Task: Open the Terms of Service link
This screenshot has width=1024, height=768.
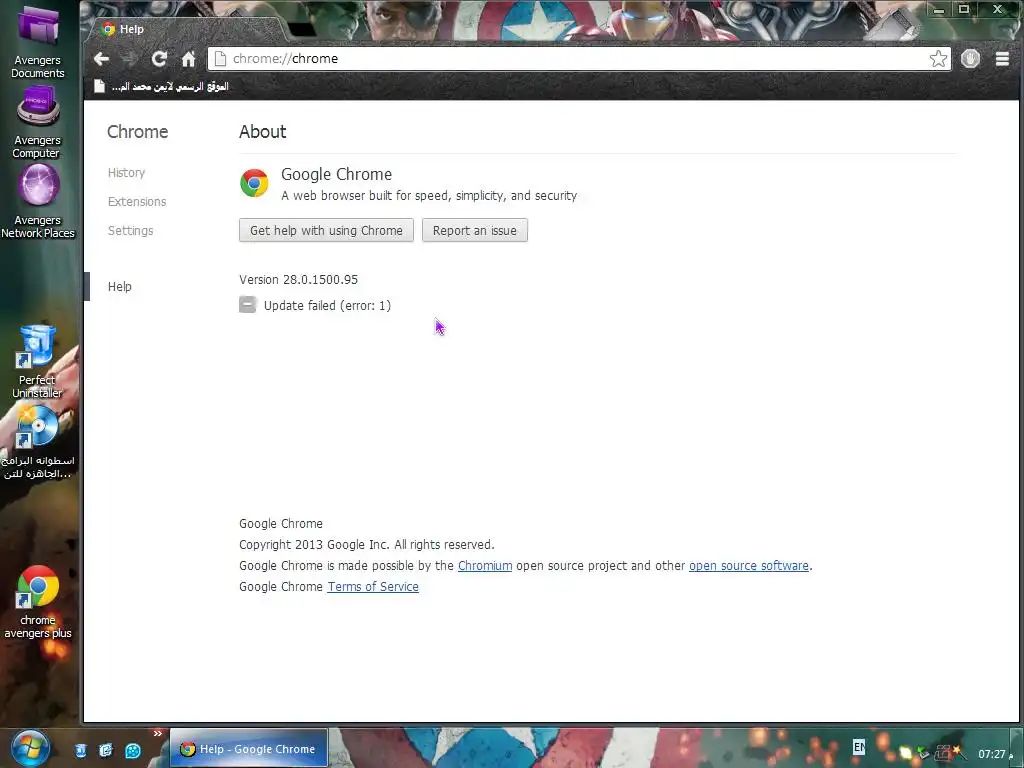Action: click(x=373, y=586)
